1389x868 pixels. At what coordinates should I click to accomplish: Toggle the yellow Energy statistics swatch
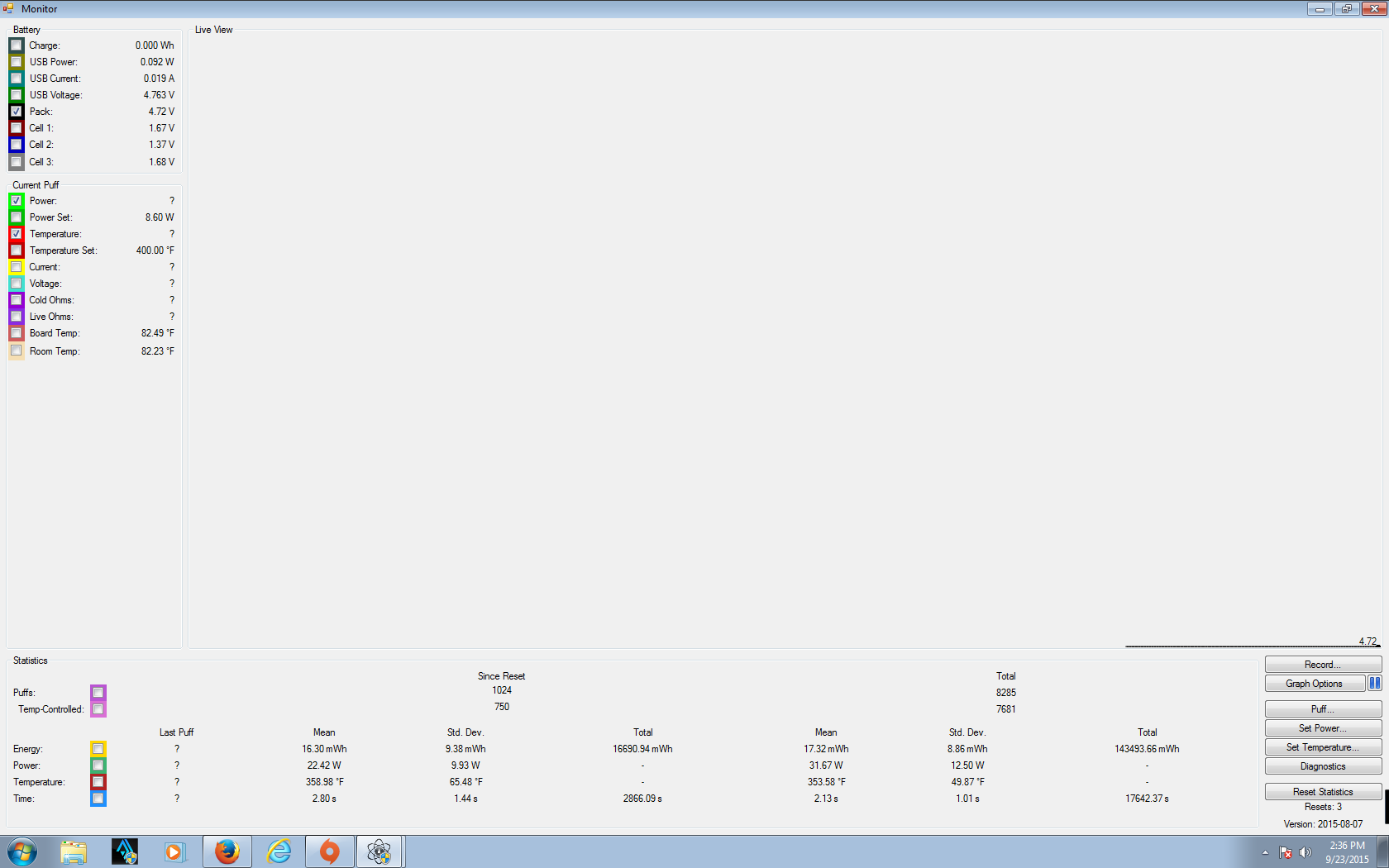(98, 749)
